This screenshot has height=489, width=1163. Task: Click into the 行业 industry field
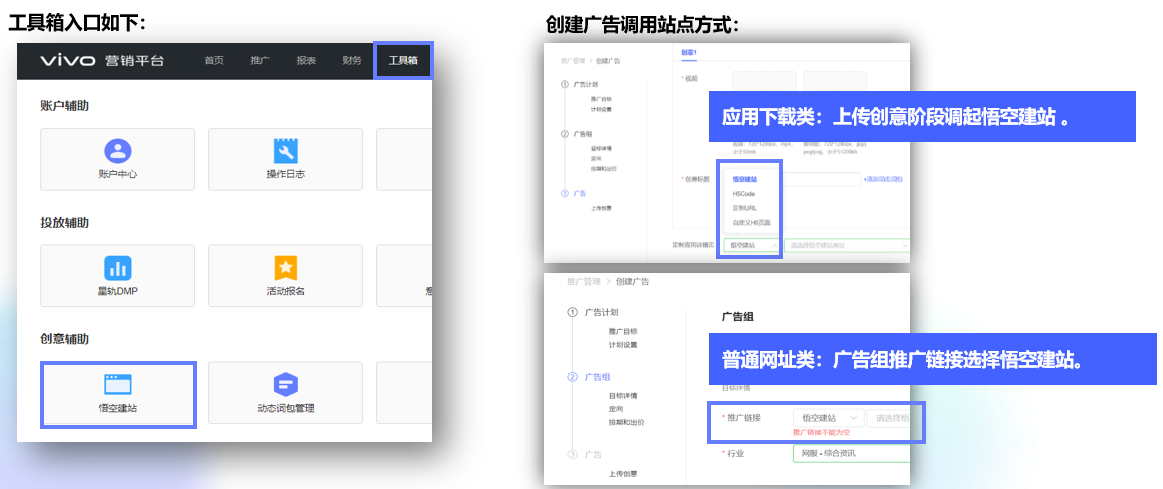[850, 453]
